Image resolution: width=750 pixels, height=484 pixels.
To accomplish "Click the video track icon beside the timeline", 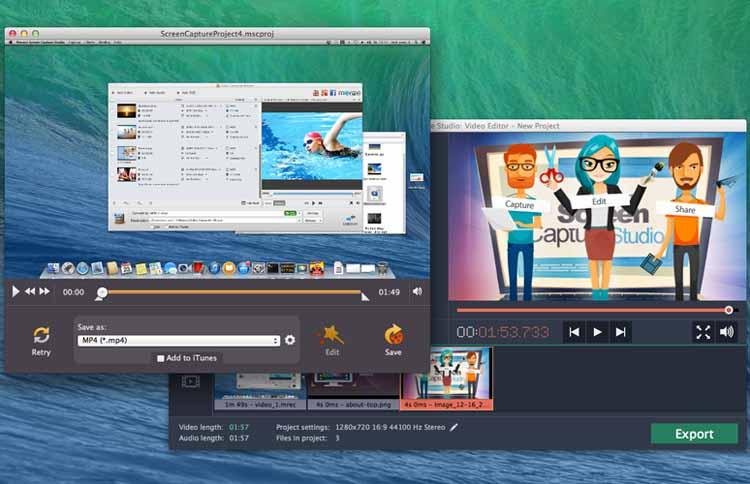I will click(x=190, y=381).
